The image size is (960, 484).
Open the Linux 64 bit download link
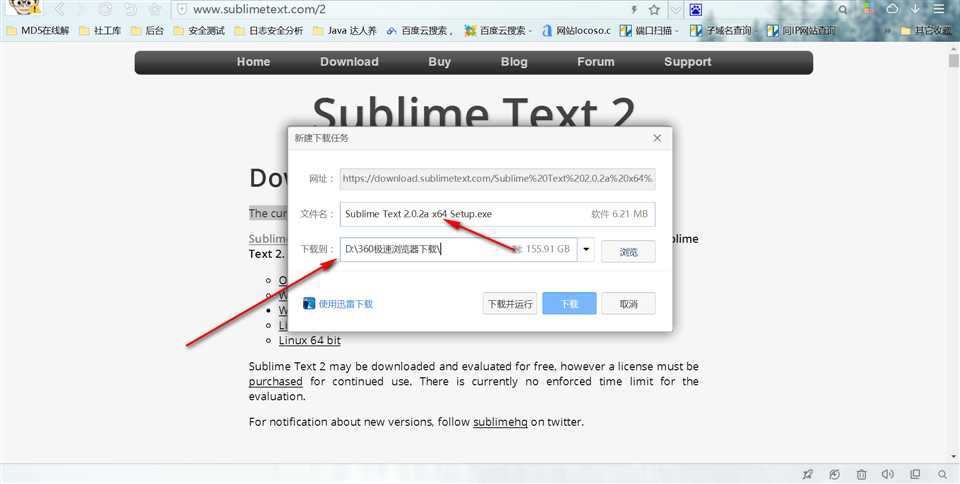pos(310,340)
